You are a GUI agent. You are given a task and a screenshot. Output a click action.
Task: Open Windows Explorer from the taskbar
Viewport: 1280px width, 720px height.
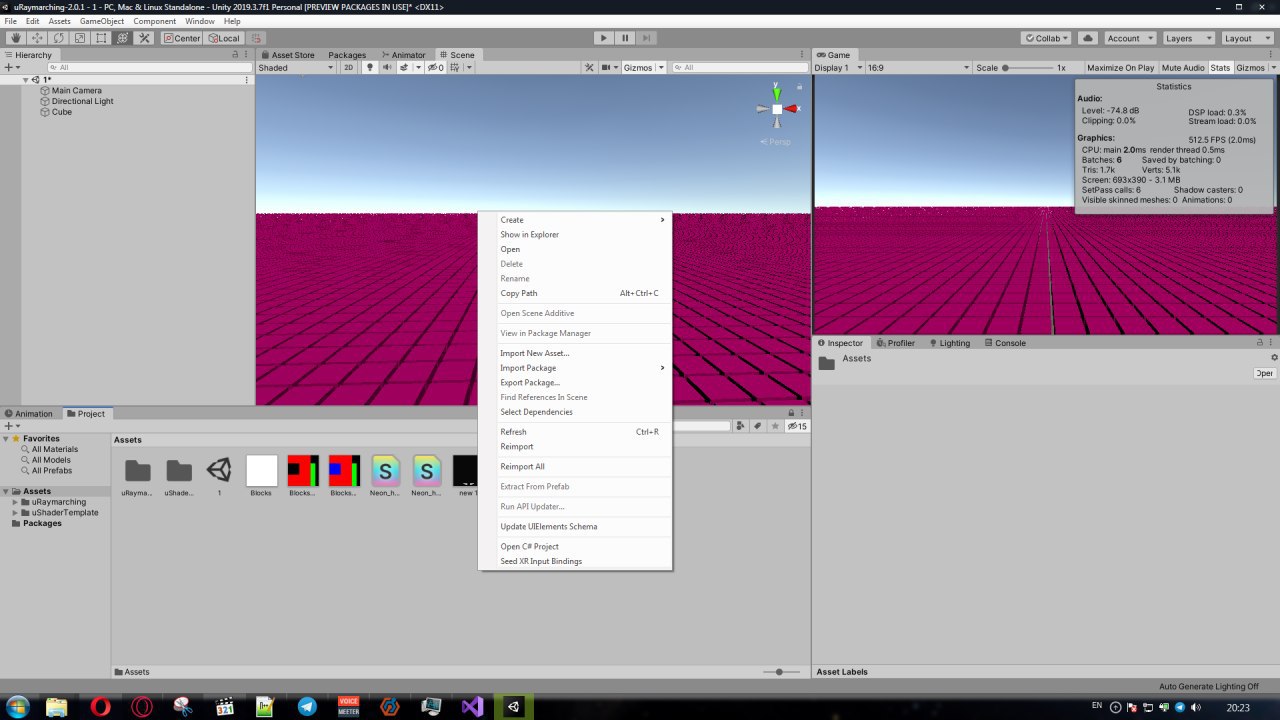point(57,706)
